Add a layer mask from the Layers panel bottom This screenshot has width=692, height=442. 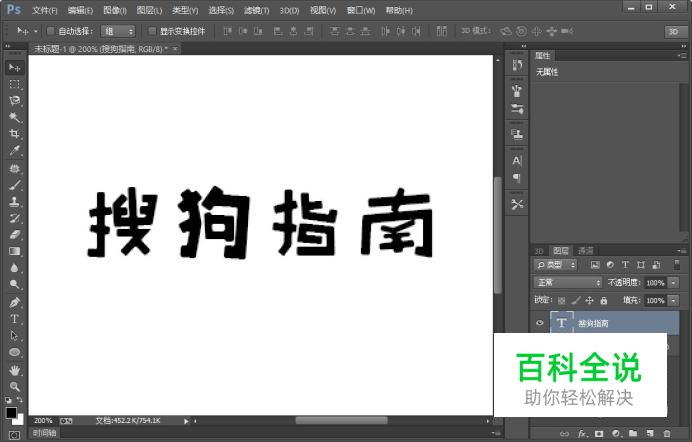pyautogui.click(x=599, y=434)
